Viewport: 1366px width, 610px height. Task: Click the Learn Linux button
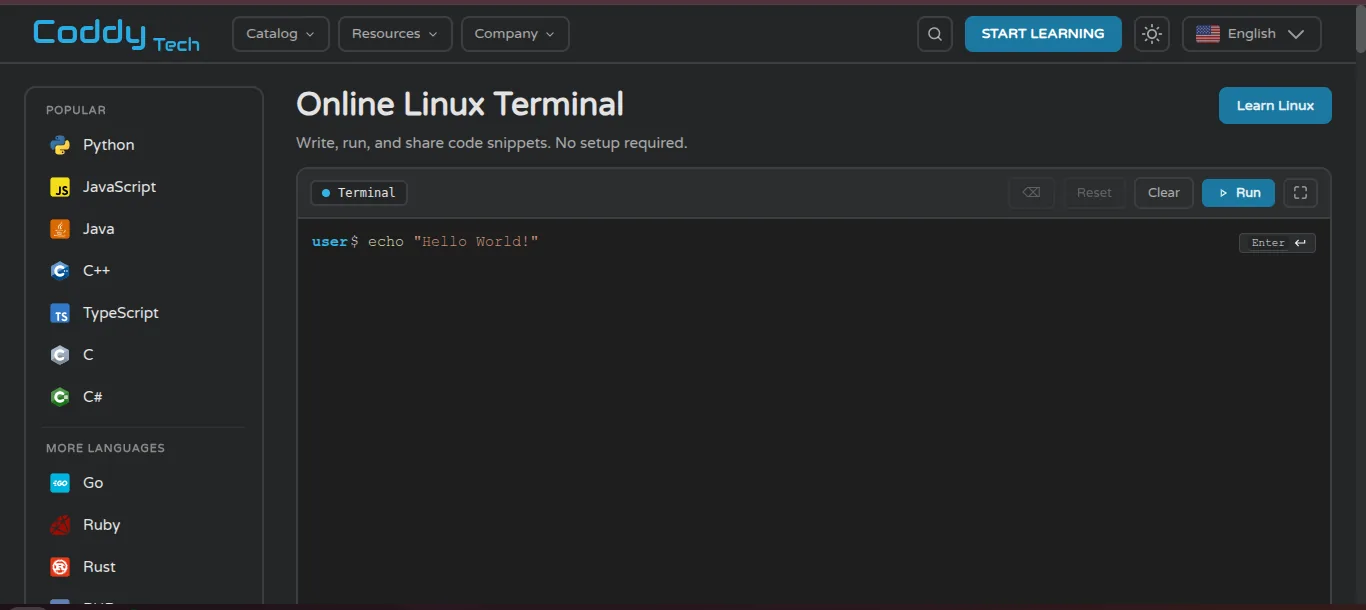[1275, 106]
